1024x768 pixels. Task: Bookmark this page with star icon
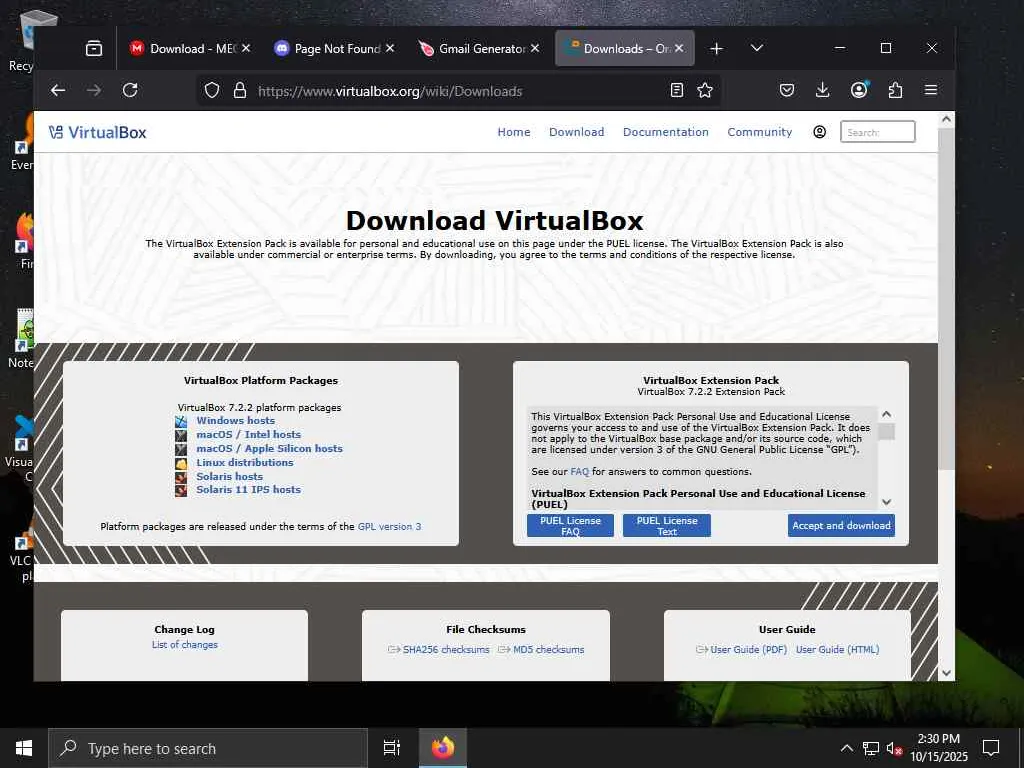point(705,90)
